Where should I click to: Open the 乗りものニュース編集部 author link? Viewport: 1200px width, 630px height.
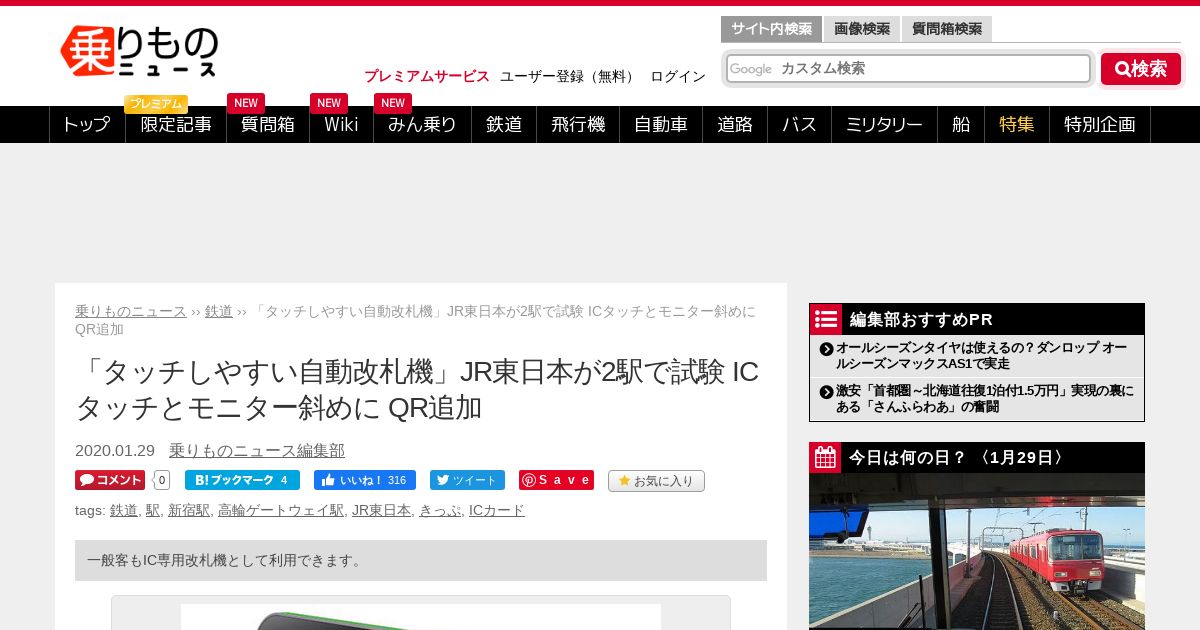click(257, 451)
